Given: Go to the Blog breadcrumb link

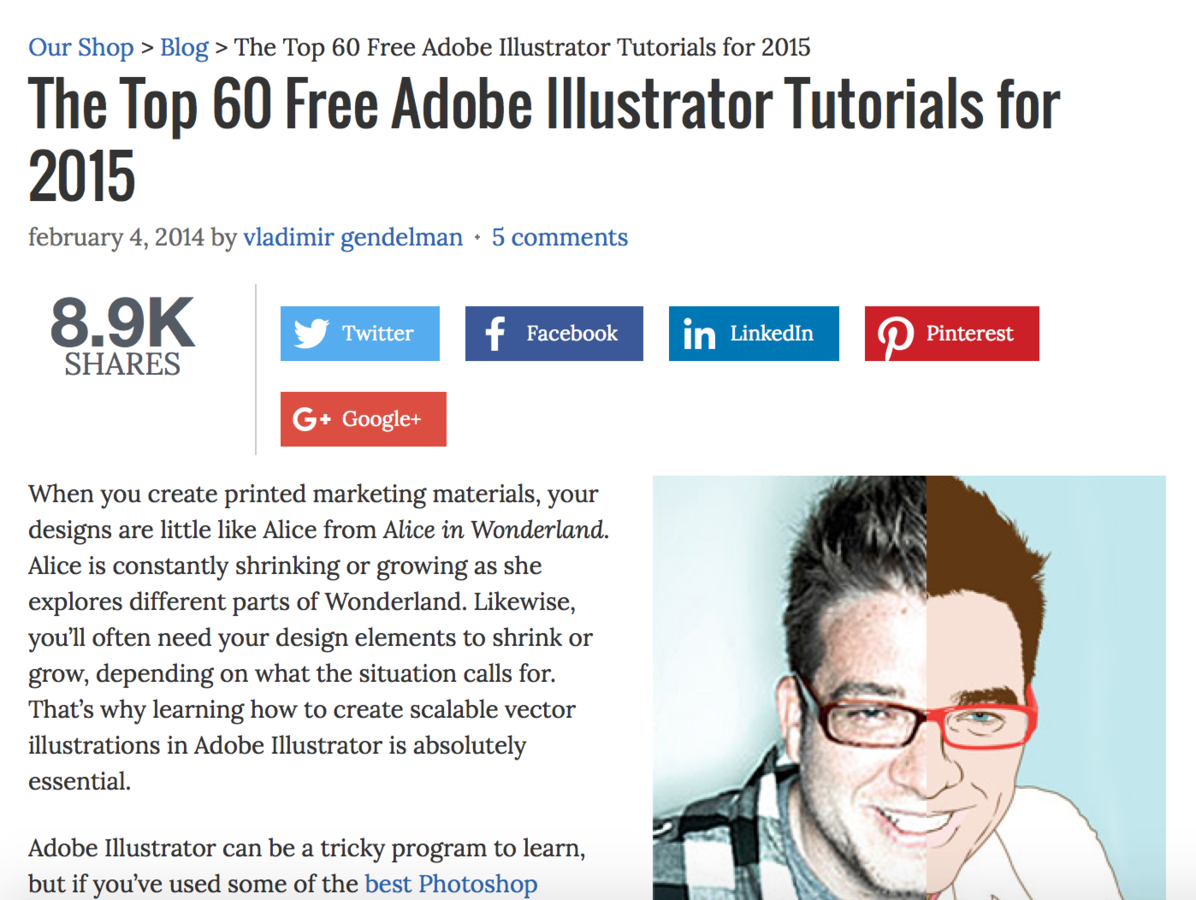Looking at the screenshot, I should (184, 47).
